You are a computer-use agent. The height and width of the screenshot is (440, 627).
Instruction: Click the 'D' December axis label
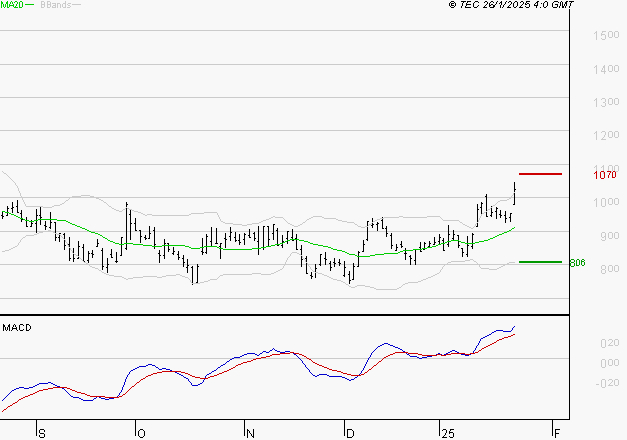point(350,433)
